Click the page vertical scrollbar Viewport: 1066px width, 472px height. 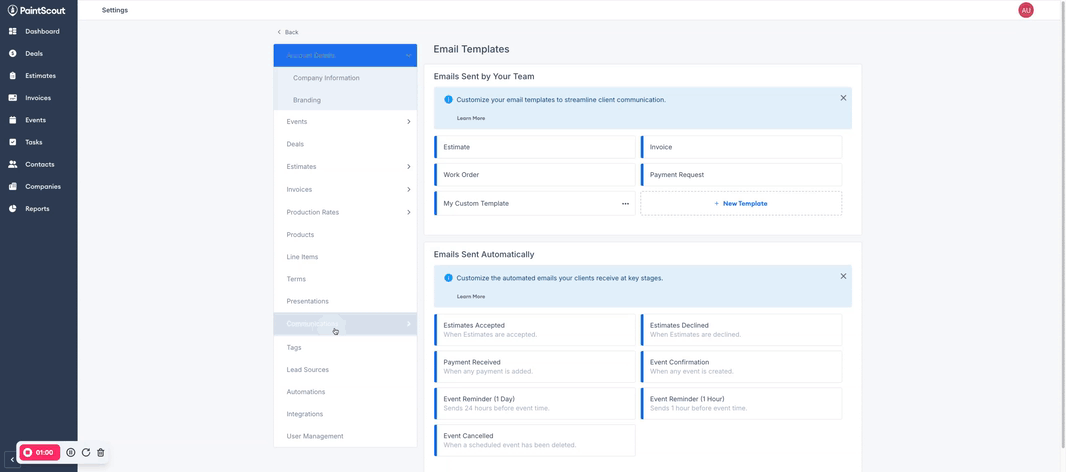tap(1063, 224)
